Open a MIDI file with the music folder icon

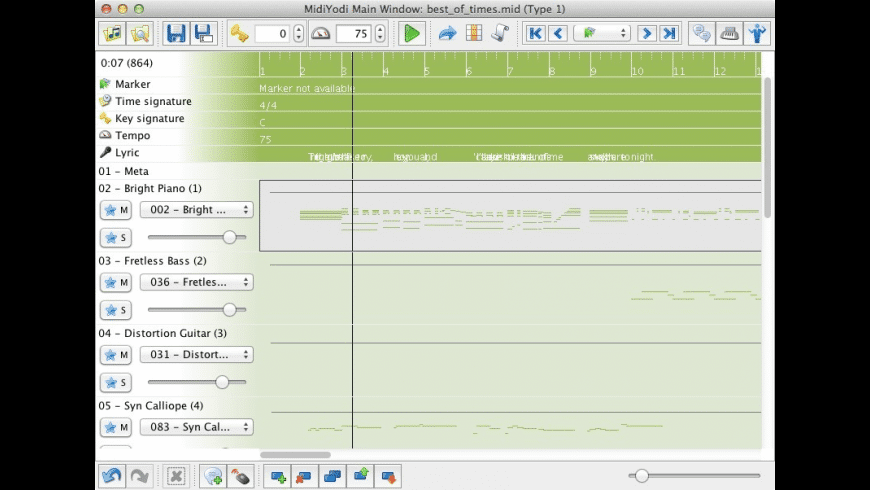click(112, 33)
